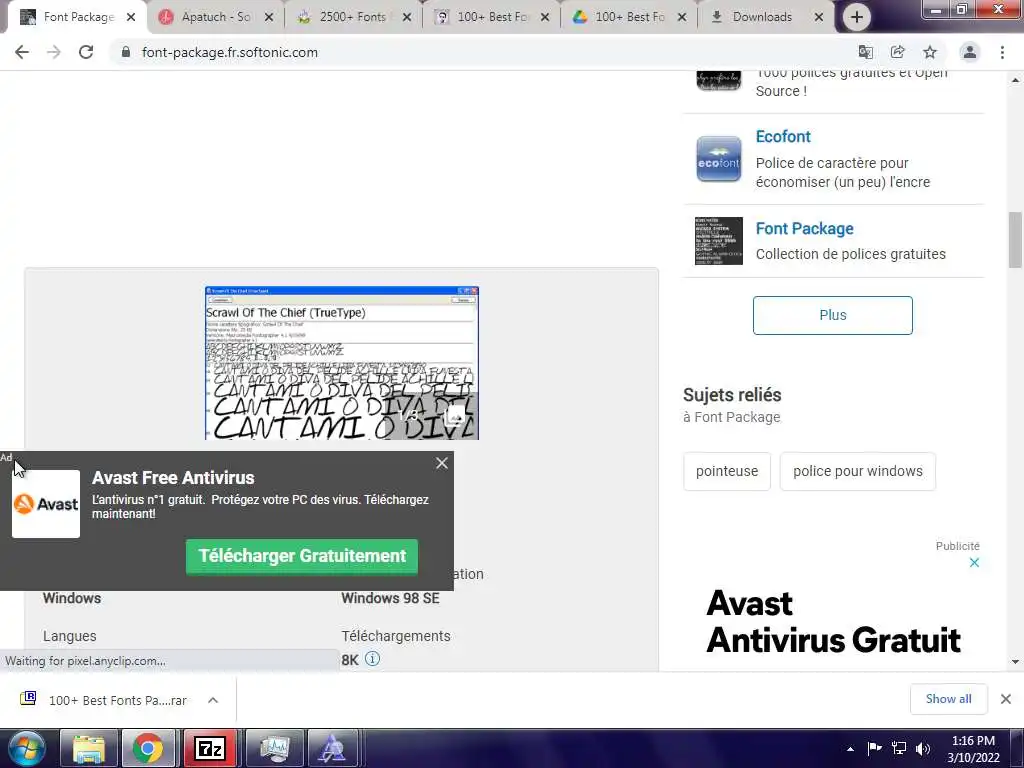Click the Chrome taskbar icon
The width and height of the screenshot is (1024, 768).
[148, 748]
